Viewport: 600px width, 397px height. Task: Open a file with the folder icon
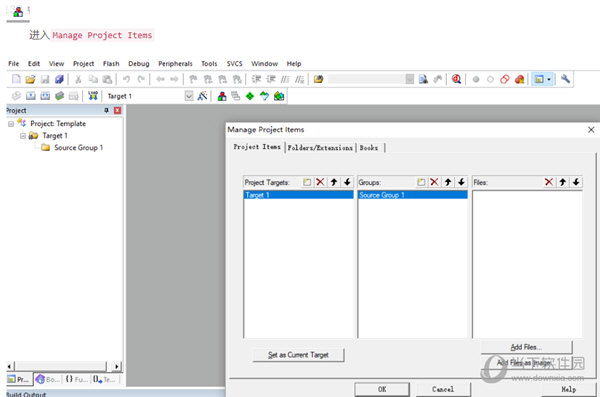coord(30,79)
